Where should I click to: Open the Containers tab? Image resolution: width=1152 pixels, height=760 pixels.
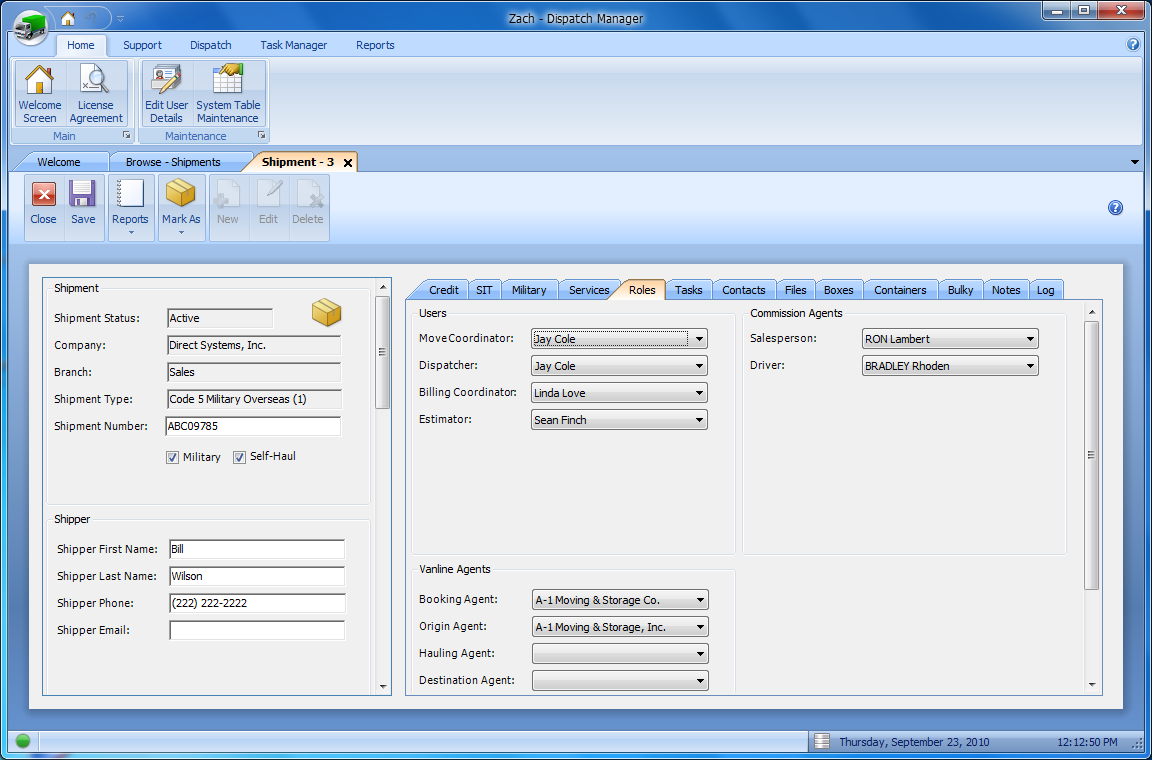[900, 290]
